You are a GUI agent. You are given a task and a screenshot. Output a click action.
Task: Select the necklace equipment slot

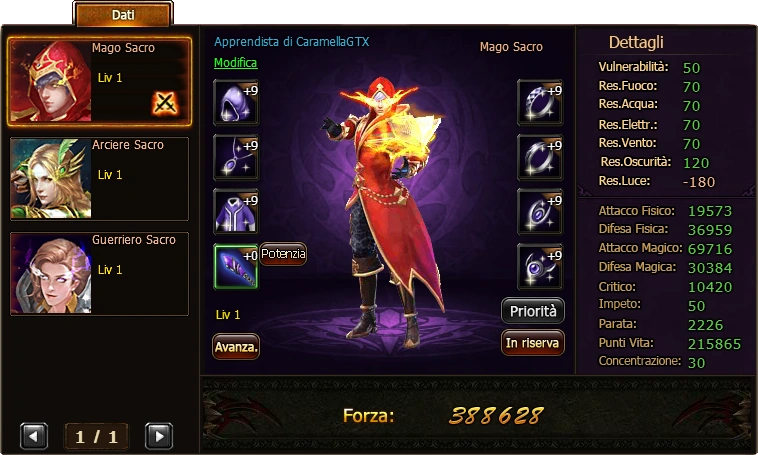pos(236,157)
